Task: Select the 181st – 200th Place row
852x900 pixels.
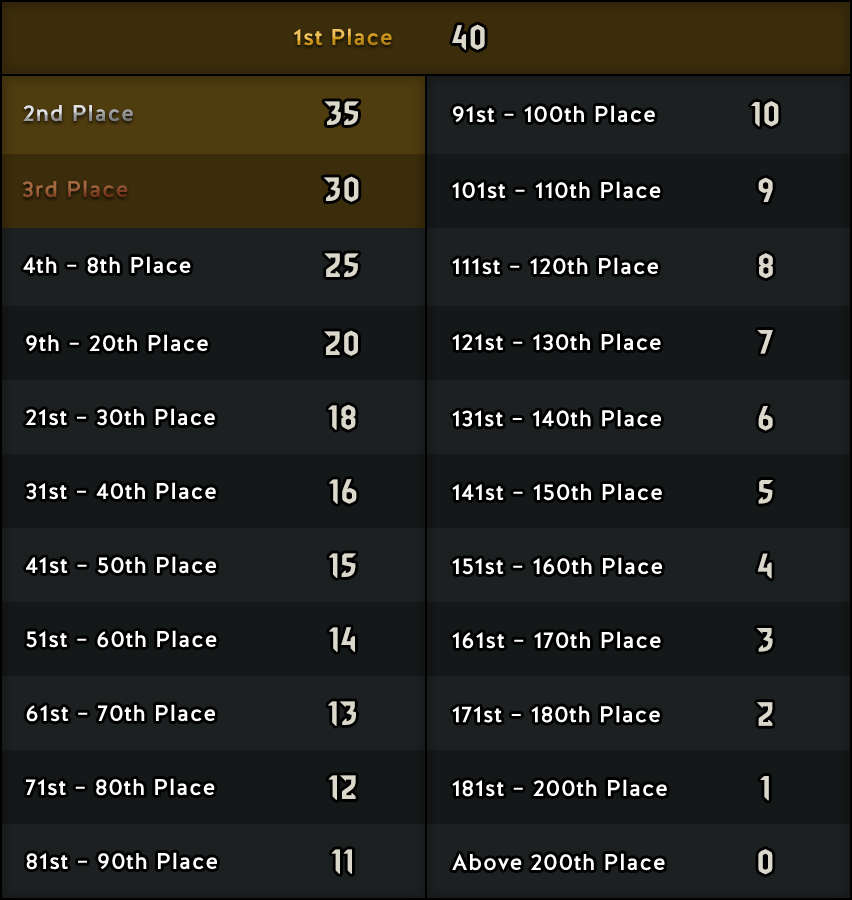Action: [x=639, y=787]
